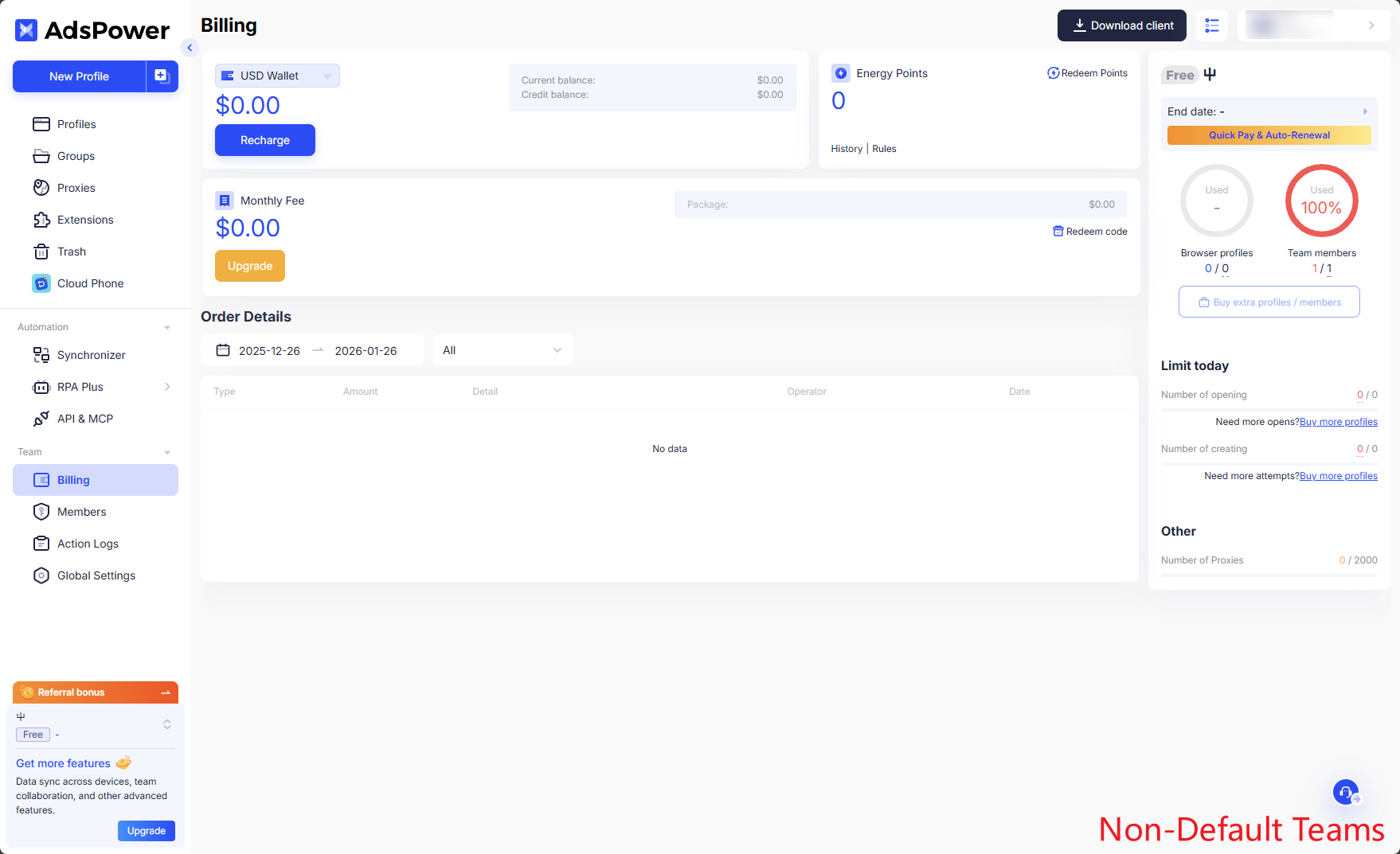This screenshot has height=854, width=1400.
Task: Click the calendar icon in Order Details
Action: point(224,350)
